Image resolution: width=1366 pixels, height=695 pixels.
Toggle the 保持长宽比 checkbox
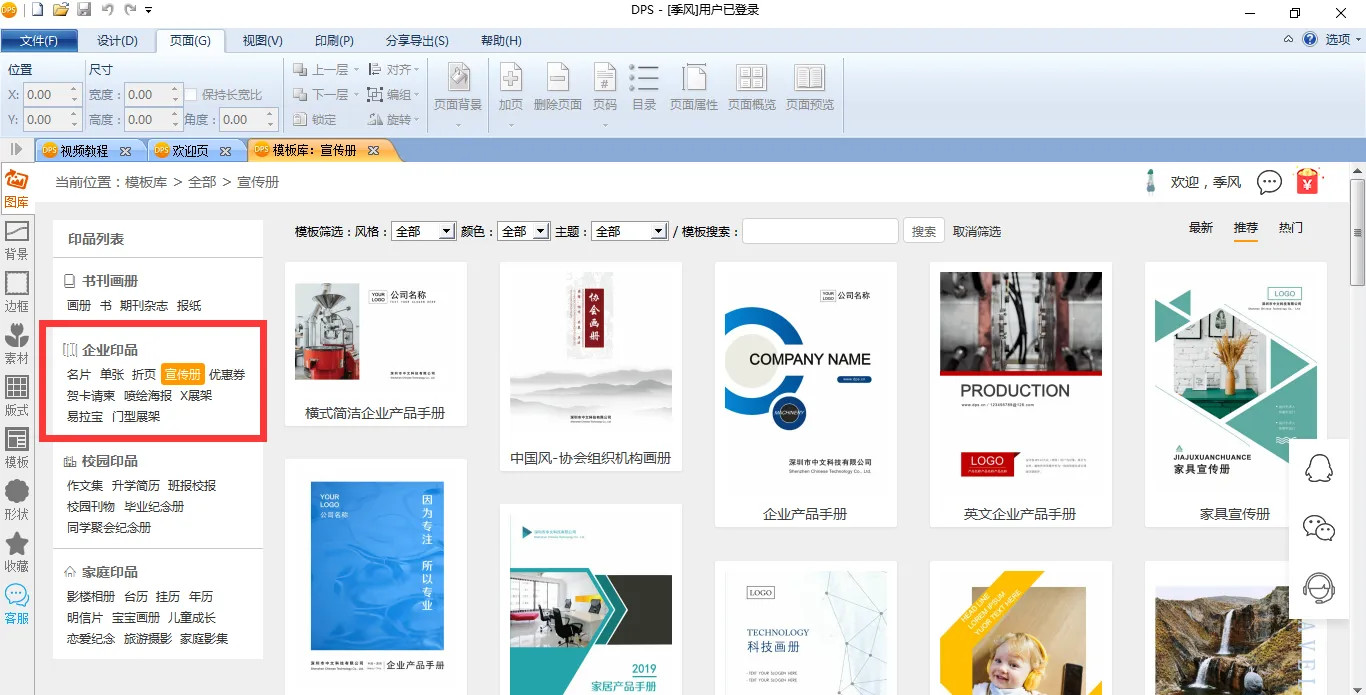click(191, 95)
